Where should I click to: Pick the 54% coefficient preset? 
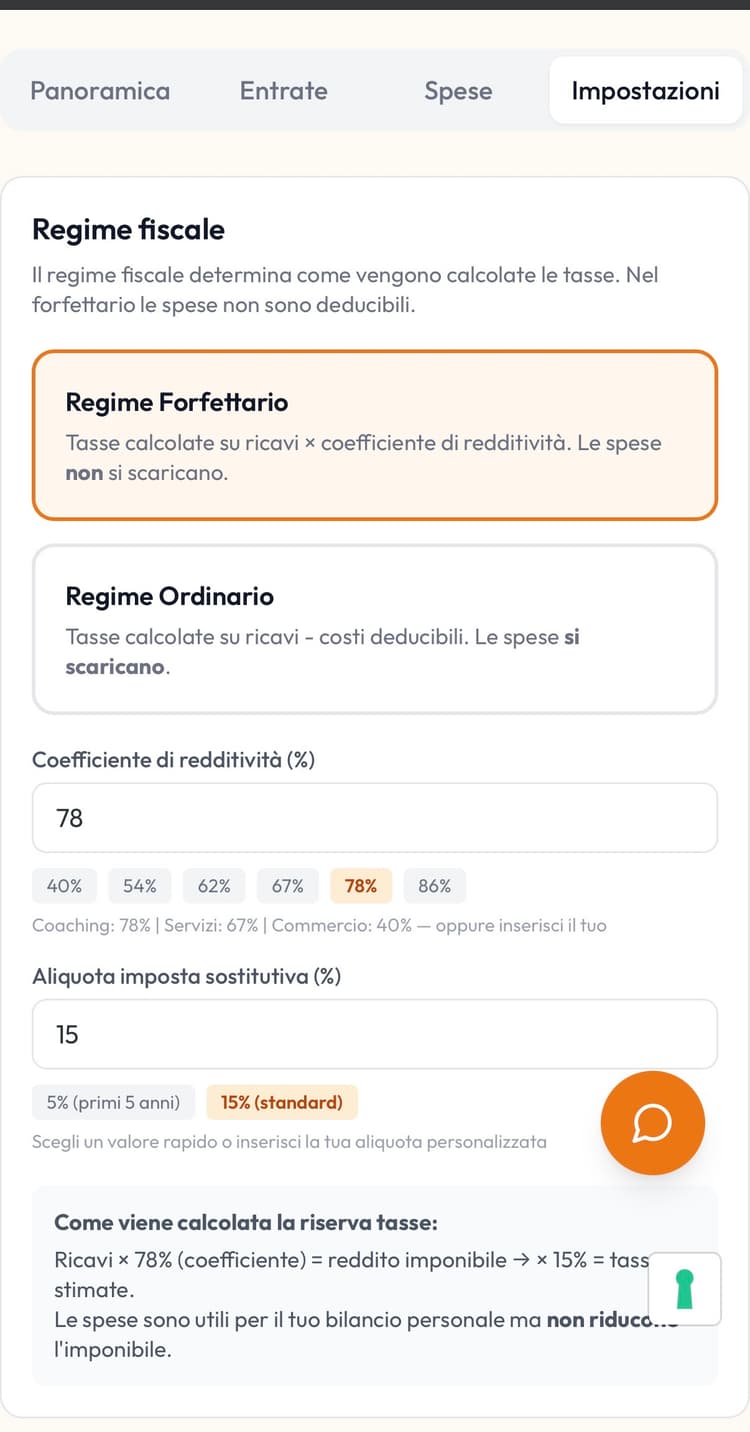pyautogui.click(x=139, y=885)
